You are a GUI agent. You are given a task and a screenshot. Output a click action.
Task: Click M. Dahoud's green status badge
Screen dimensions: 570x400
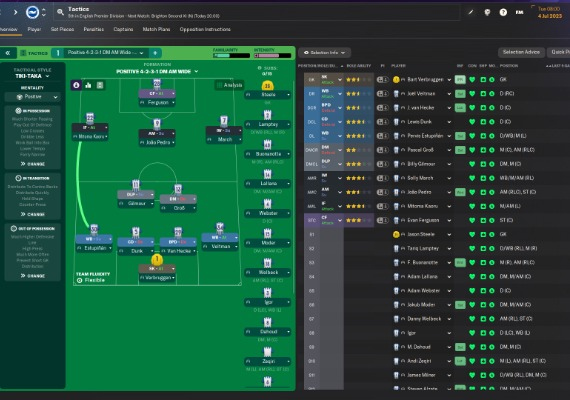[460, 347]
